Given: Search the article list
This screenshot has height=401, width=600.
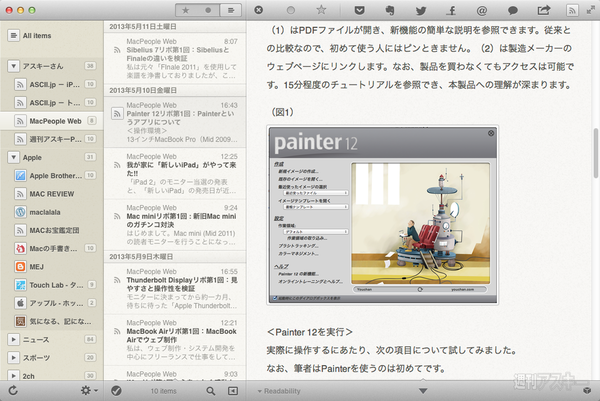Looking at the screenshot, I should click(210, 391).
